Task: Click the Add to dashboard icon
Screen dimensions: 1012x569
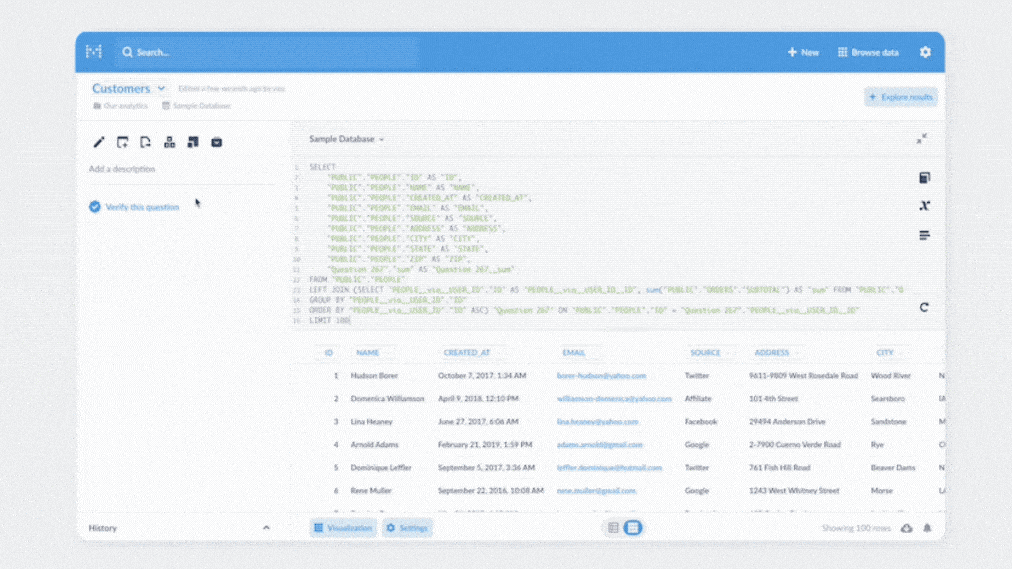Action: pyautogui.click(x=123, y=143)
